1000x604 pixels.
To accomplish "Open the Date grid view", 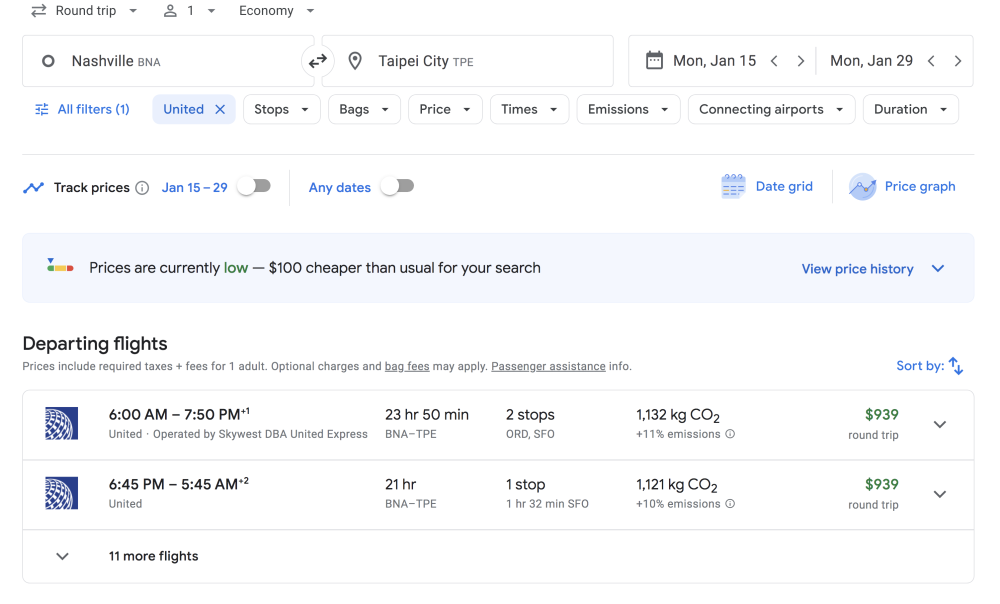I will click(767, 187).
